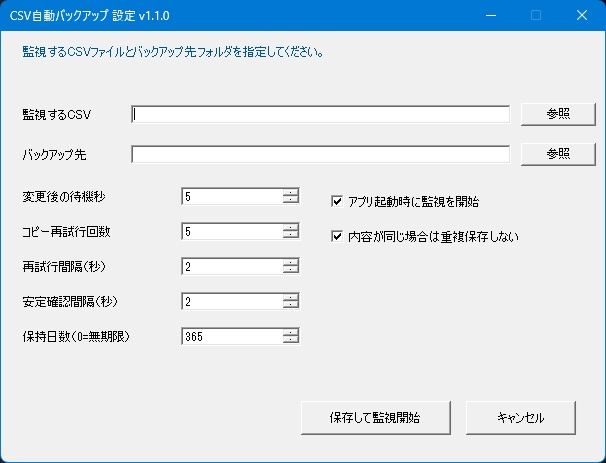Screen dimensions: 606x463
Task: Click the 保持日数 value field showing 365
Action: point(232,336)
